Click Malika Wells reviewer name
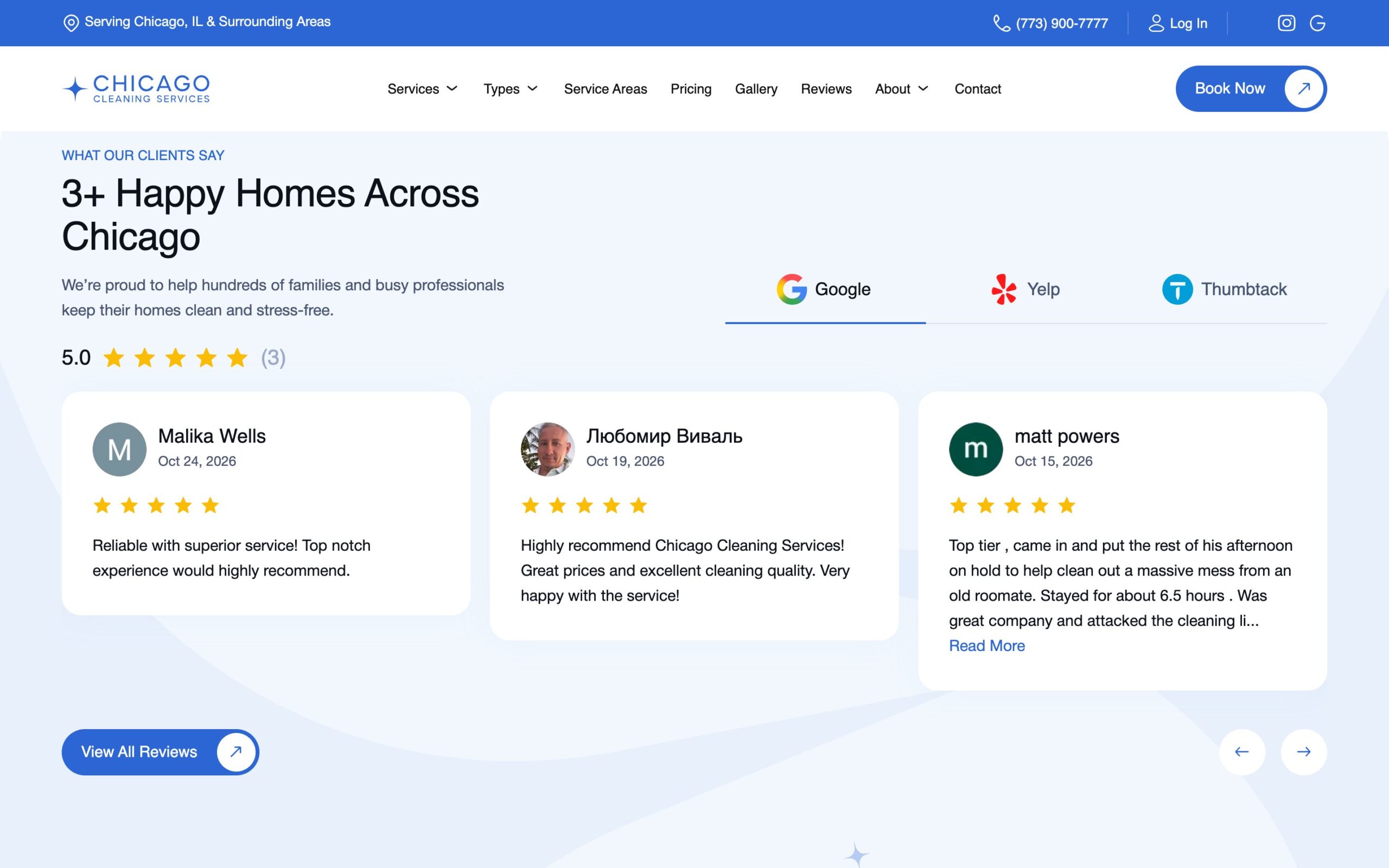The height and width of the screenshot is (868, 1389). 212,436
